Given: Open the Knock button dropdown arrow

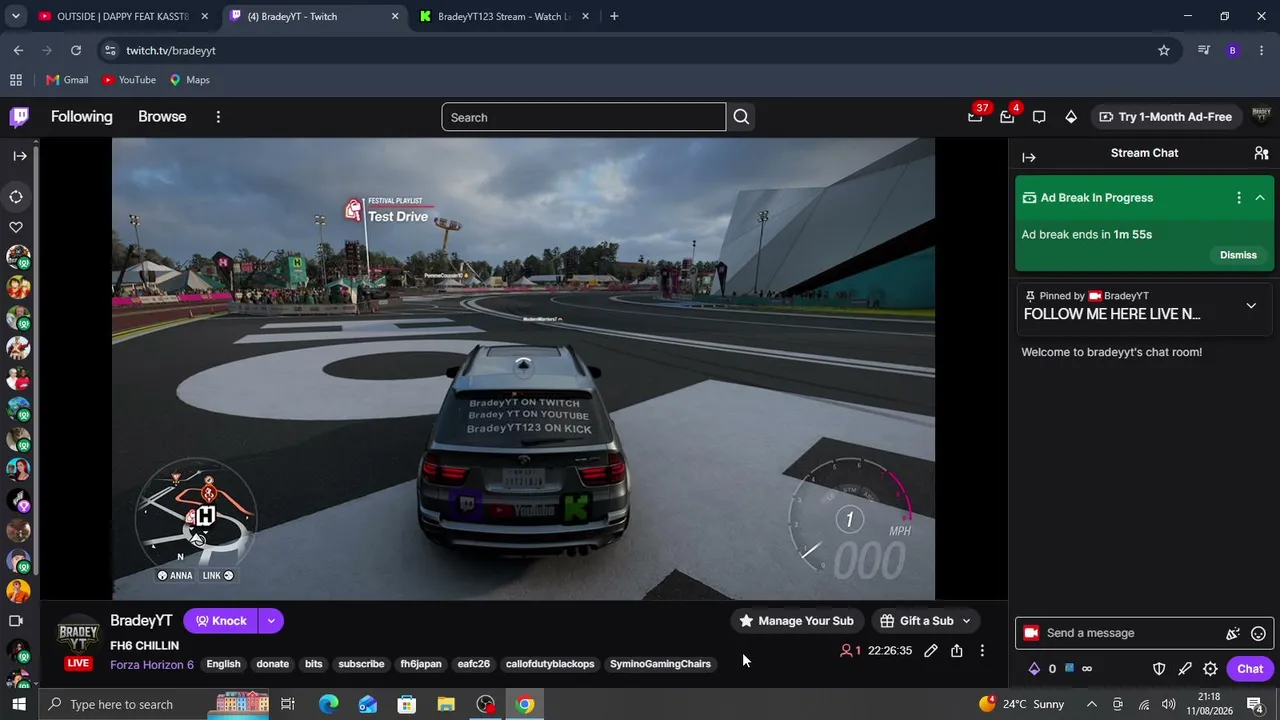Looking at the screenshot, I should [271, 621].
